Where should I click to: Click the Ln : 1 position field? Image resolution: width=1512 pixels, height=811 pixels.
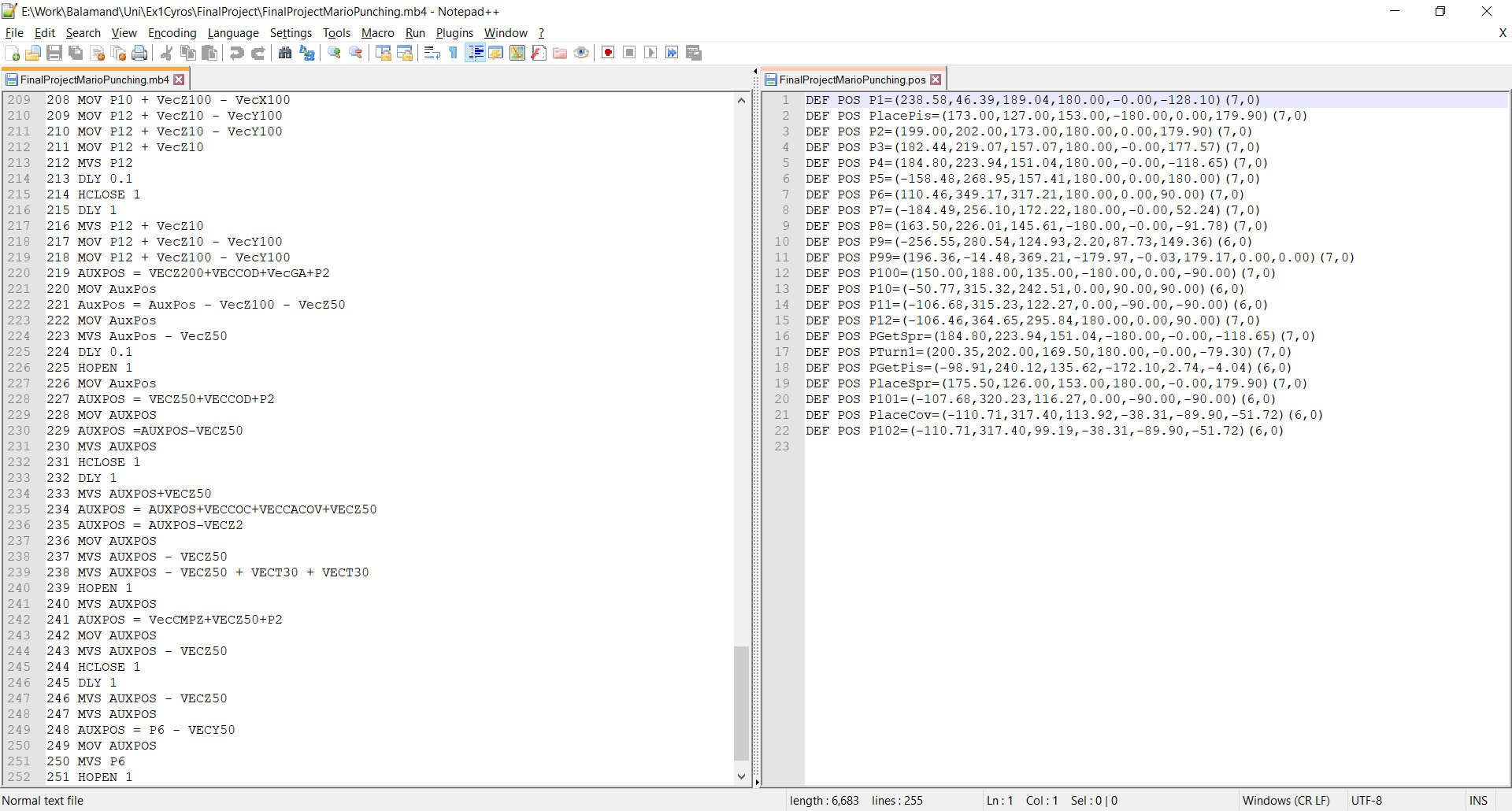(x=1000, y=801)
